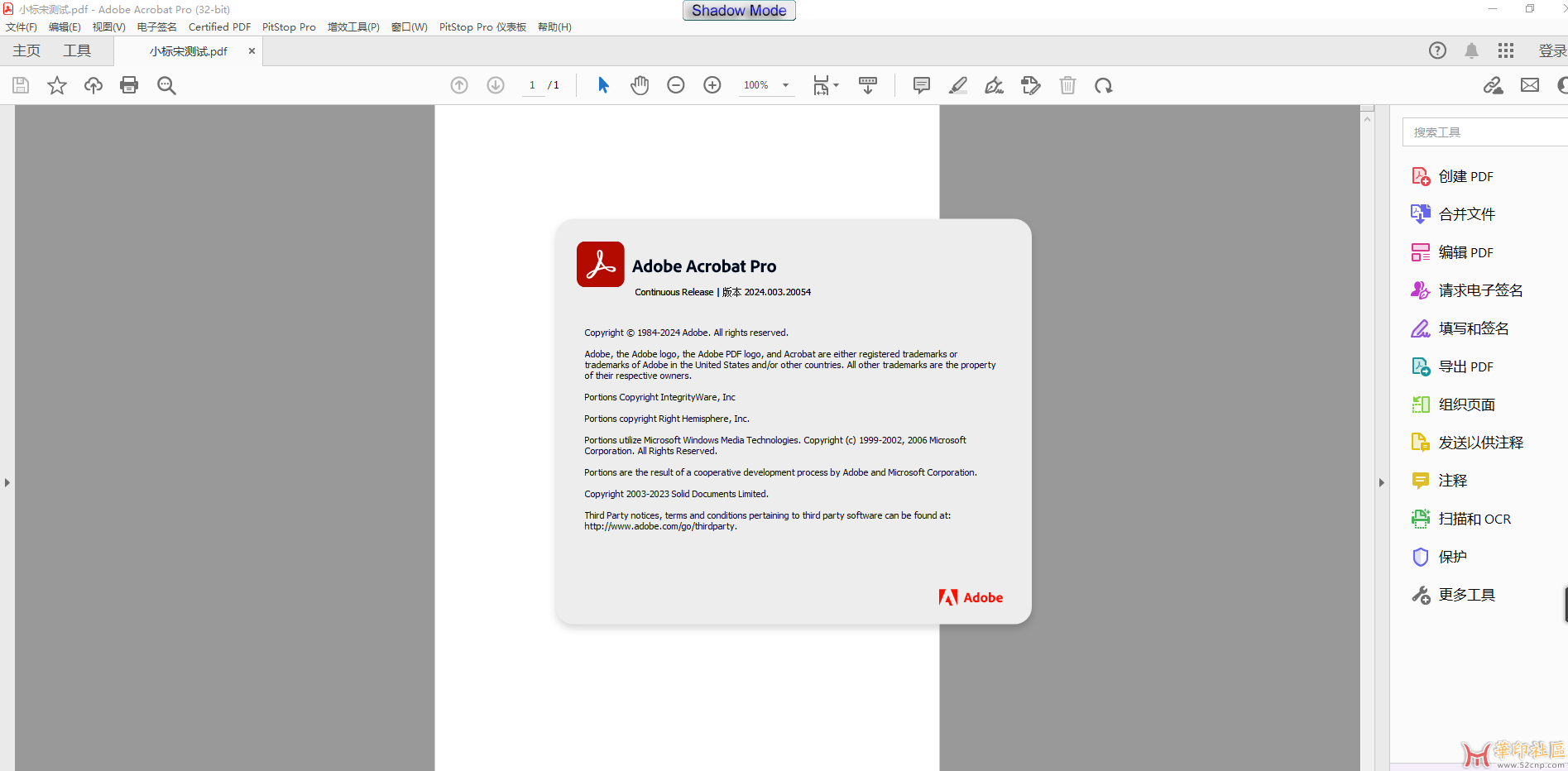Open the 电子签名 menu

157,27
